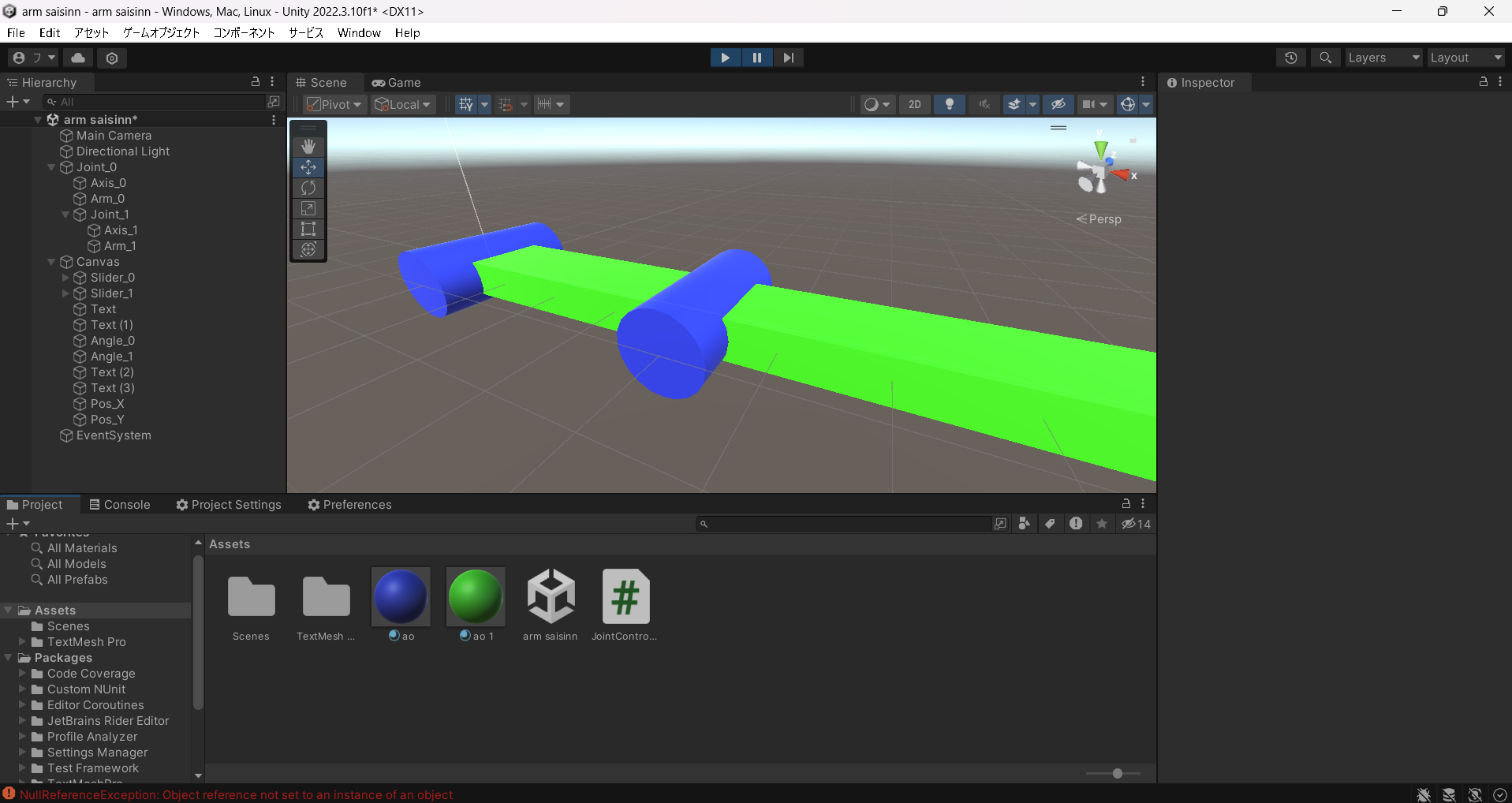This screenshot has width=1512, height=803.
Task: Open the Window menu
Action: (x=359, y=32)
